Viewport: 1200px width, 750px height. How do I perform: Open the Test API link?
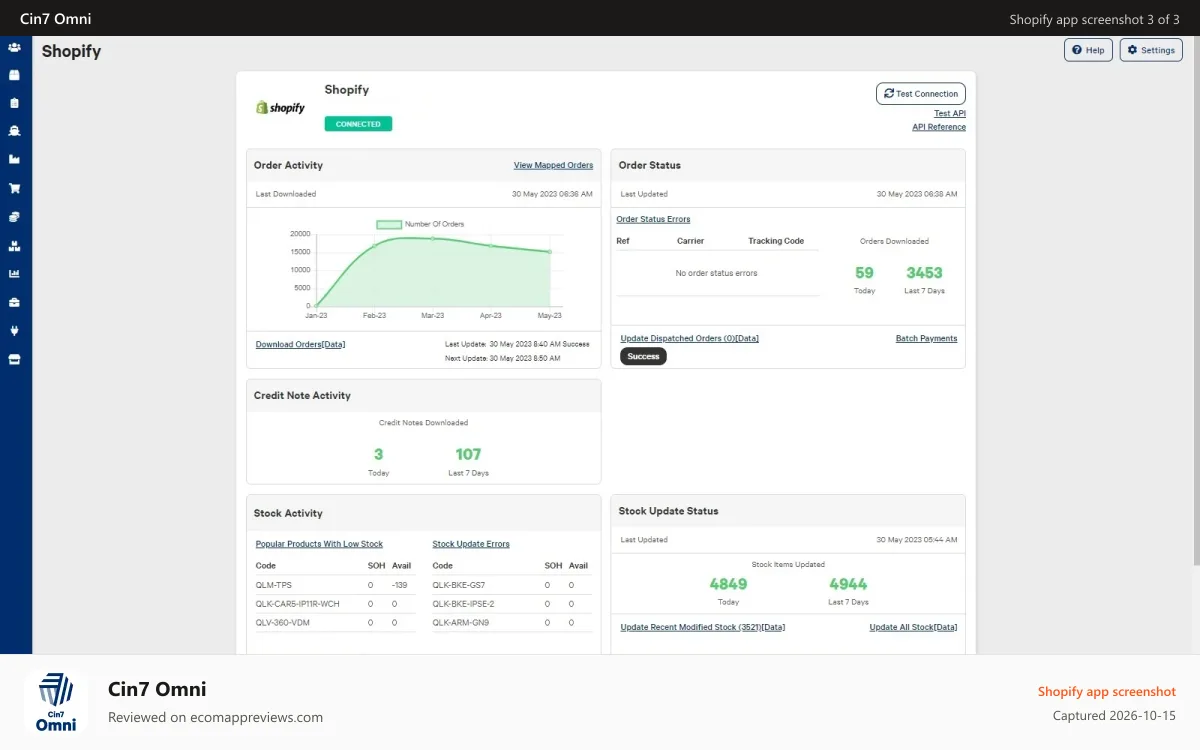950,114
